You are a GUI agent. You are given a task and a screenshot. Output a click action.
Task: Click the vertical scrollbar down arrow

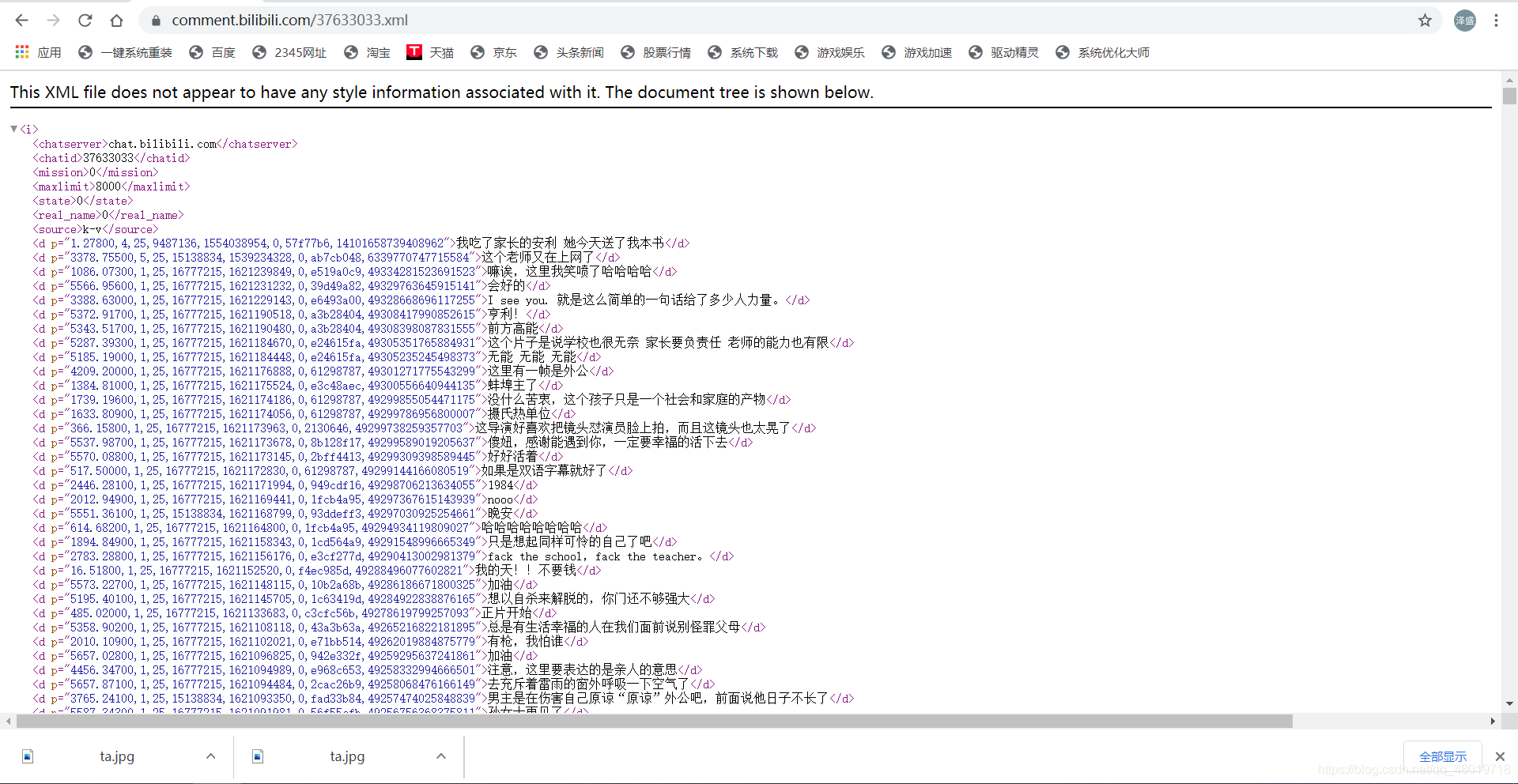(1509, 703)
